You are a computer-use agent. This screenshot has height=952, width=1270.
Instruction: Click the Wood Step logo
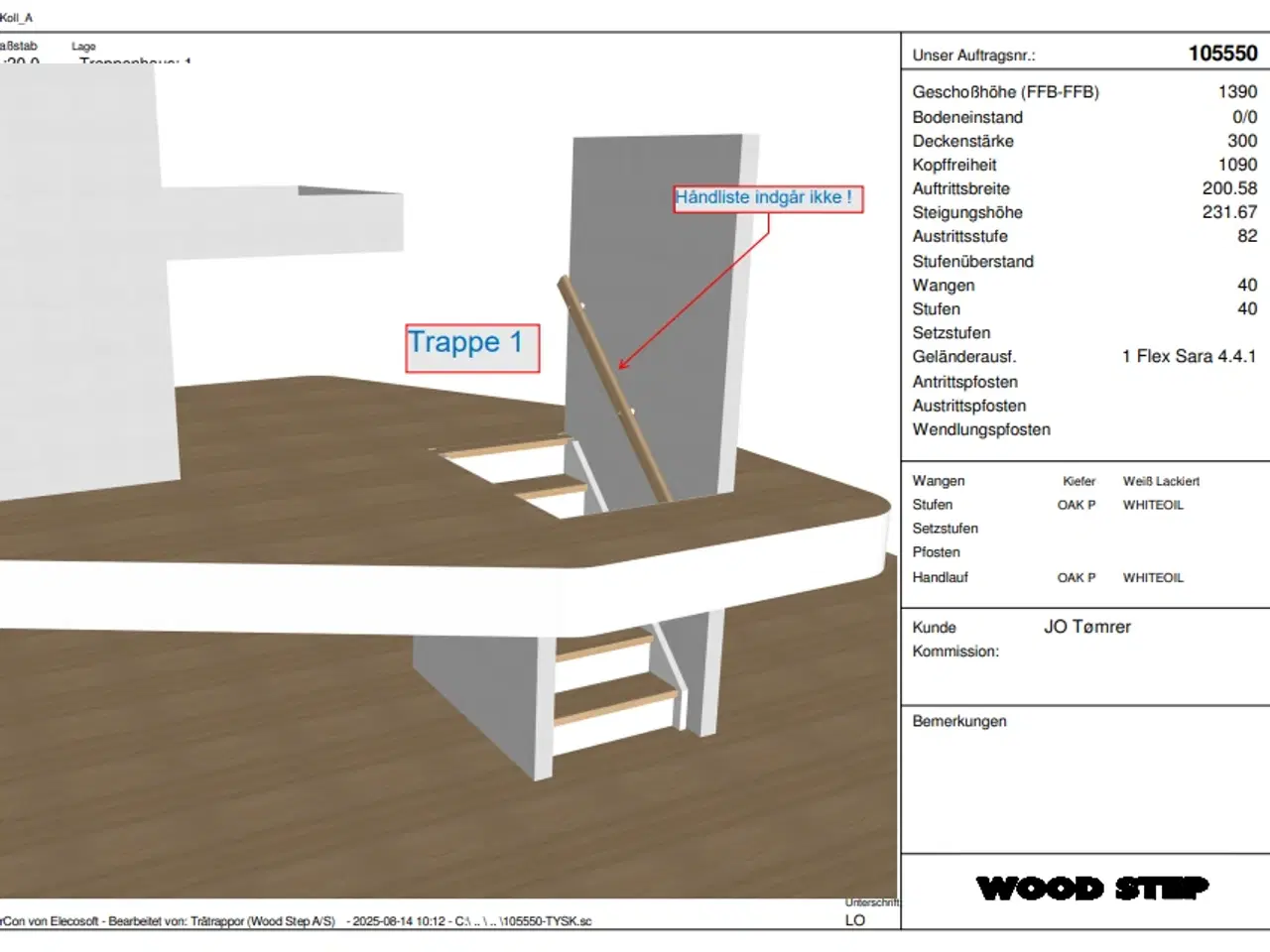(x=1092, y=888)
